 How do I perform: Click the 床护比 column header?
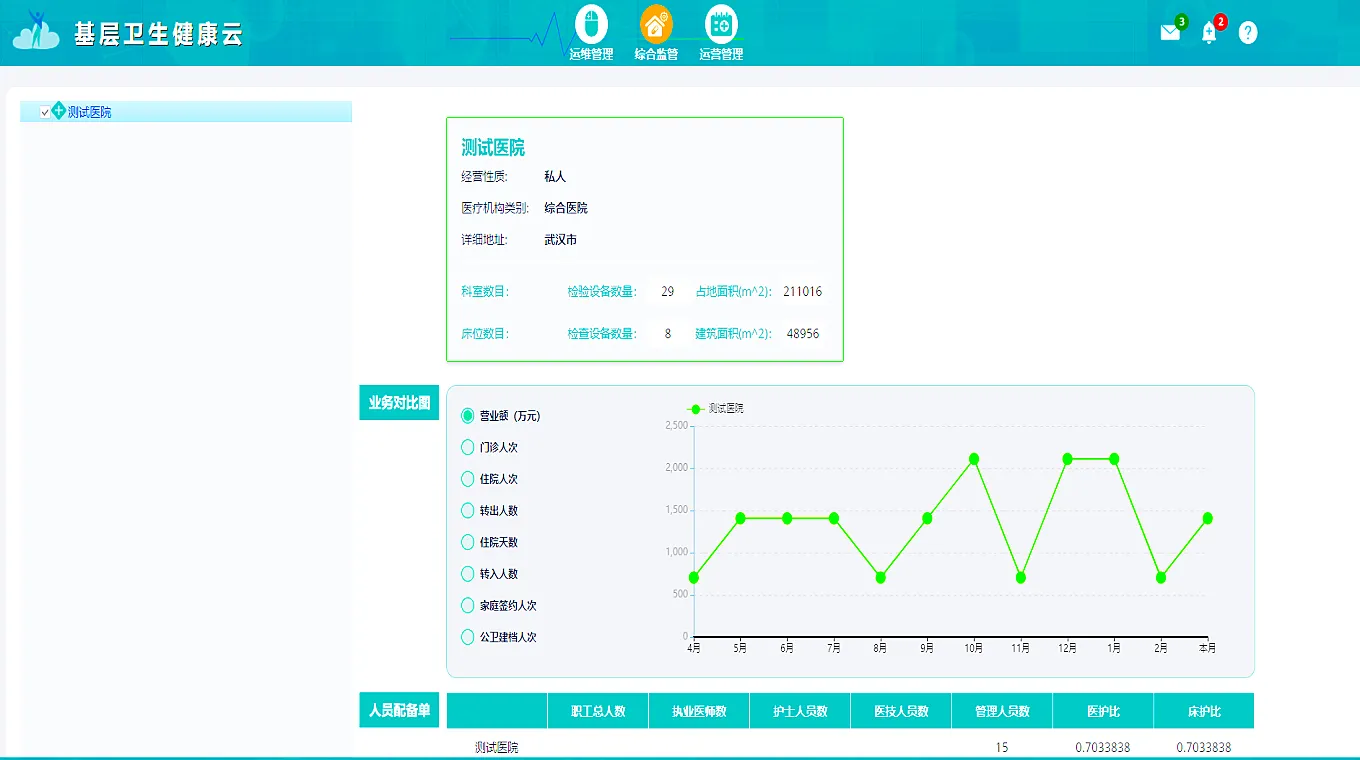[1204, 711]
